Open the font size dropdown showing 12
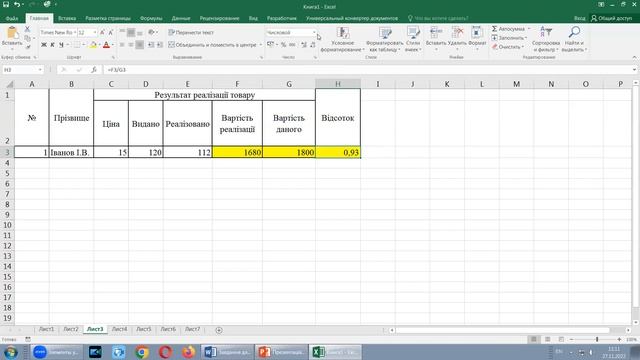Viewport: 640px width, 360px height. click(95, 32)
